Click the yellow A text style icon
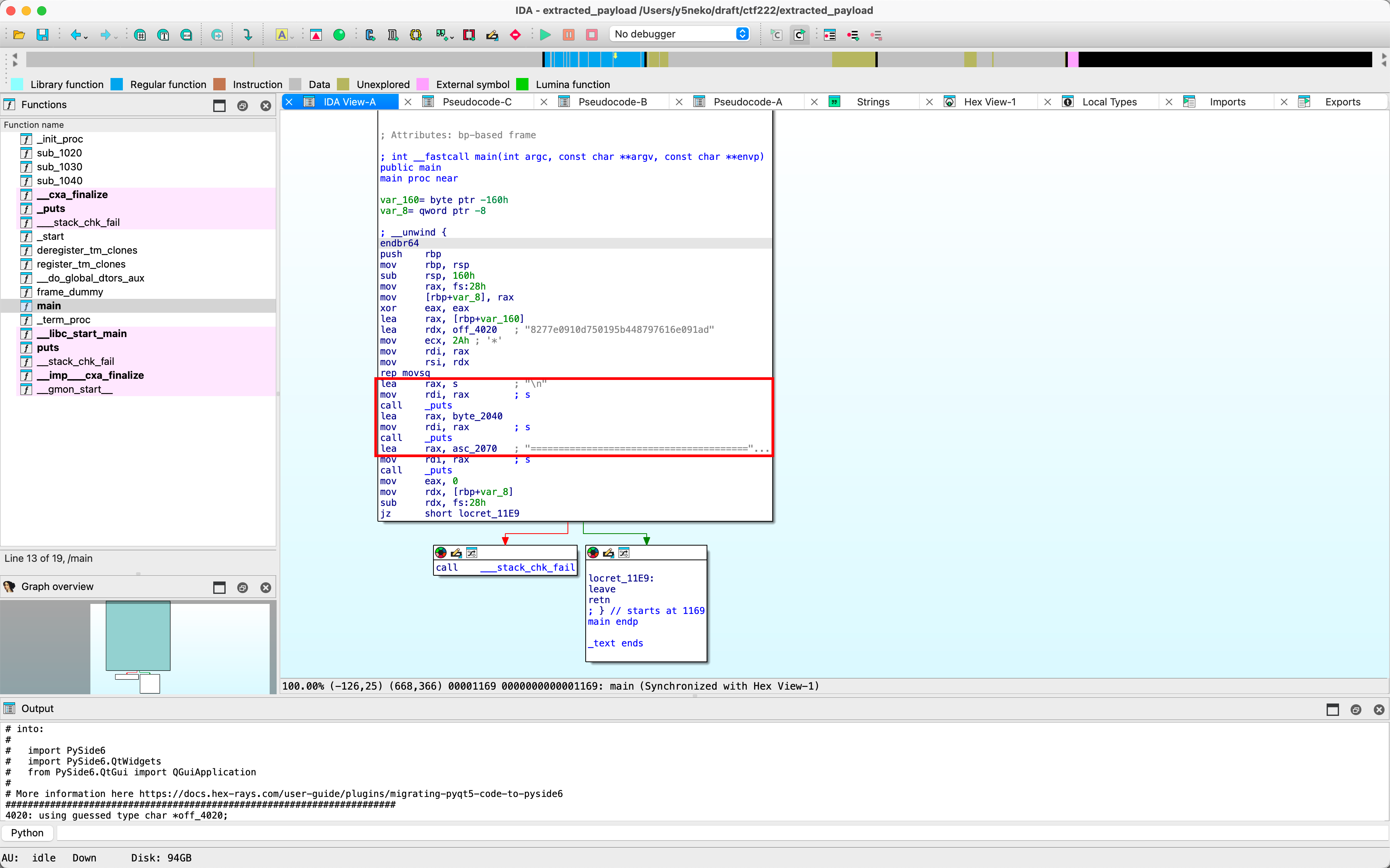The image size is (1390, 868). click(282, 35)
